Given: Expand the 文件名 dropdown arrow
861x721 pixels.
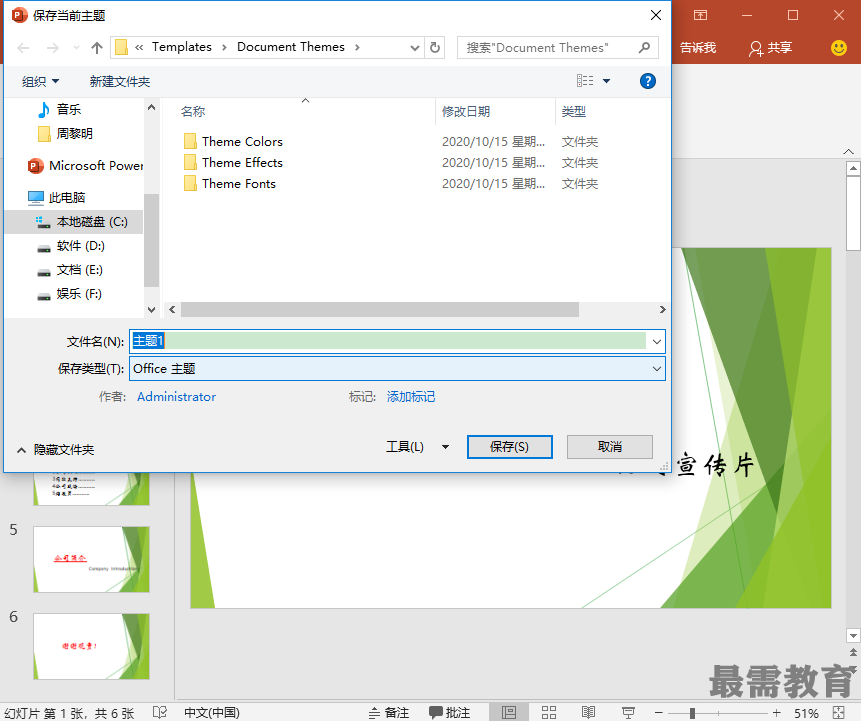Looking at the screenshot, I should (x=657, y=342).
